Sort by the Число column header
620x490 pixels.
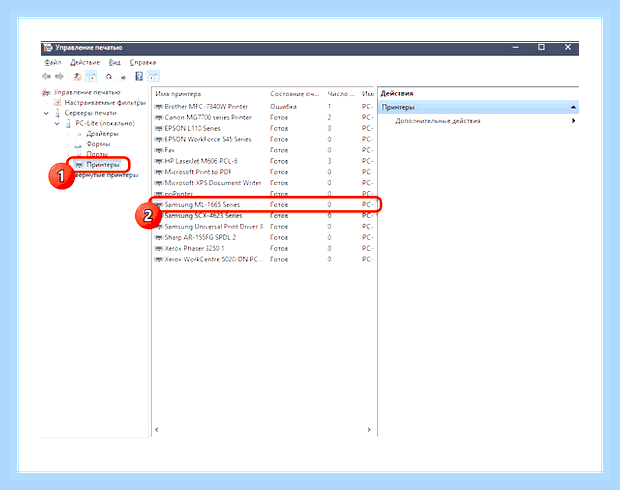click(x=342, y=94)
